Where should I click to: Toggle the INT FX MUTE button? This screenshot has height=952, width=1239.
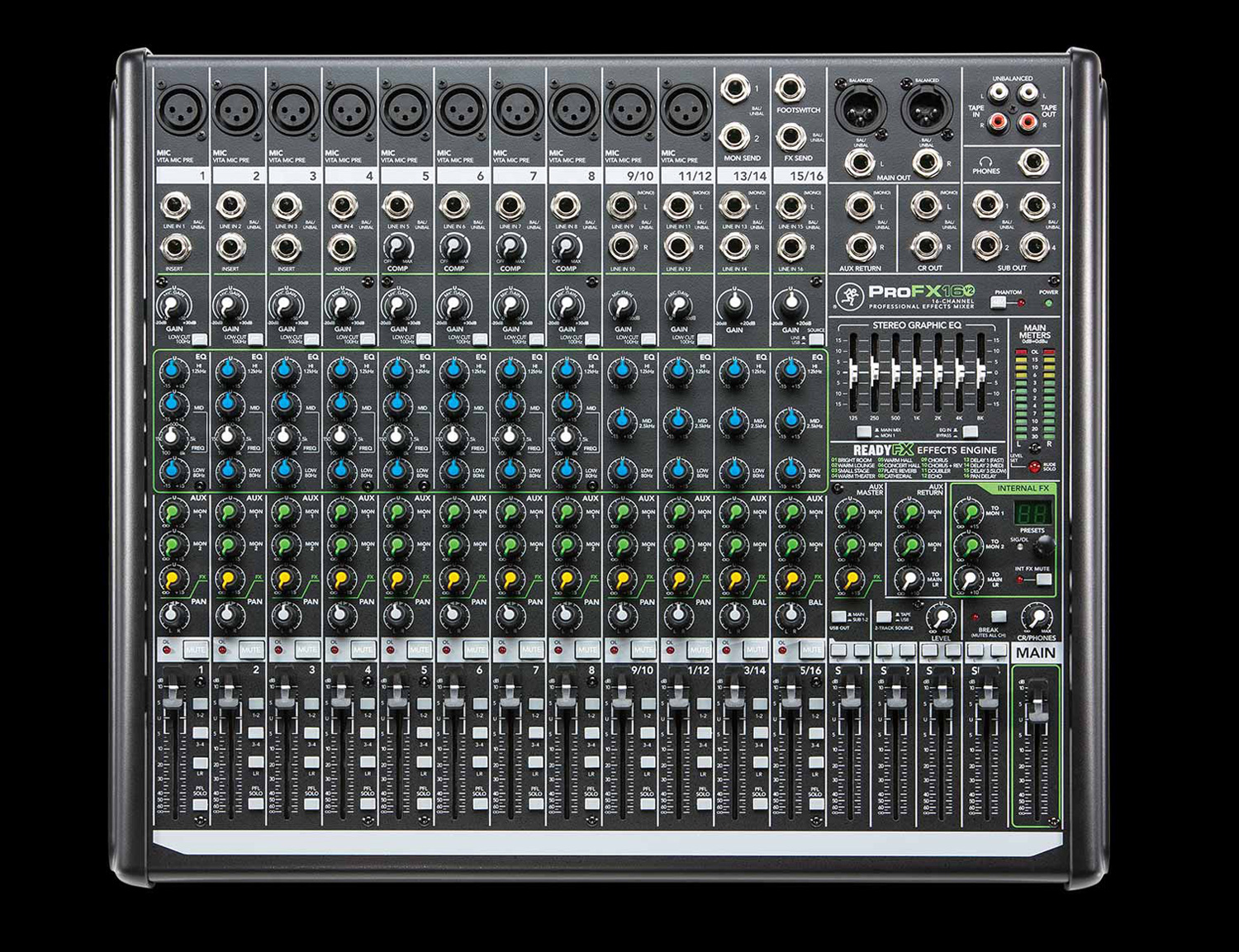coord(1044,580)
